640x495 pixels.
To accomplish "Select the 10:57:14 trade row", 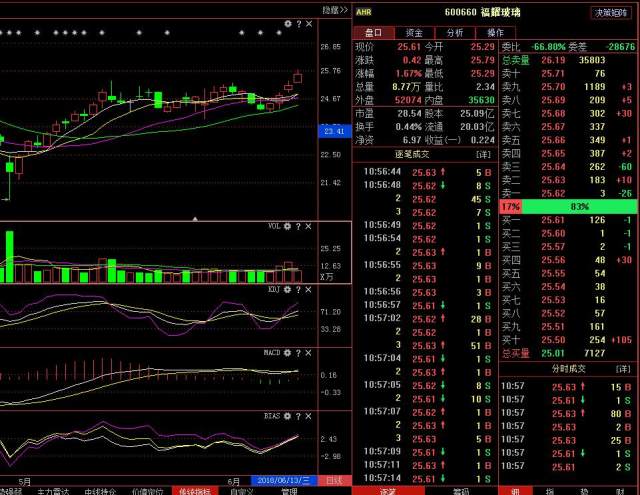I will (427, 478).
